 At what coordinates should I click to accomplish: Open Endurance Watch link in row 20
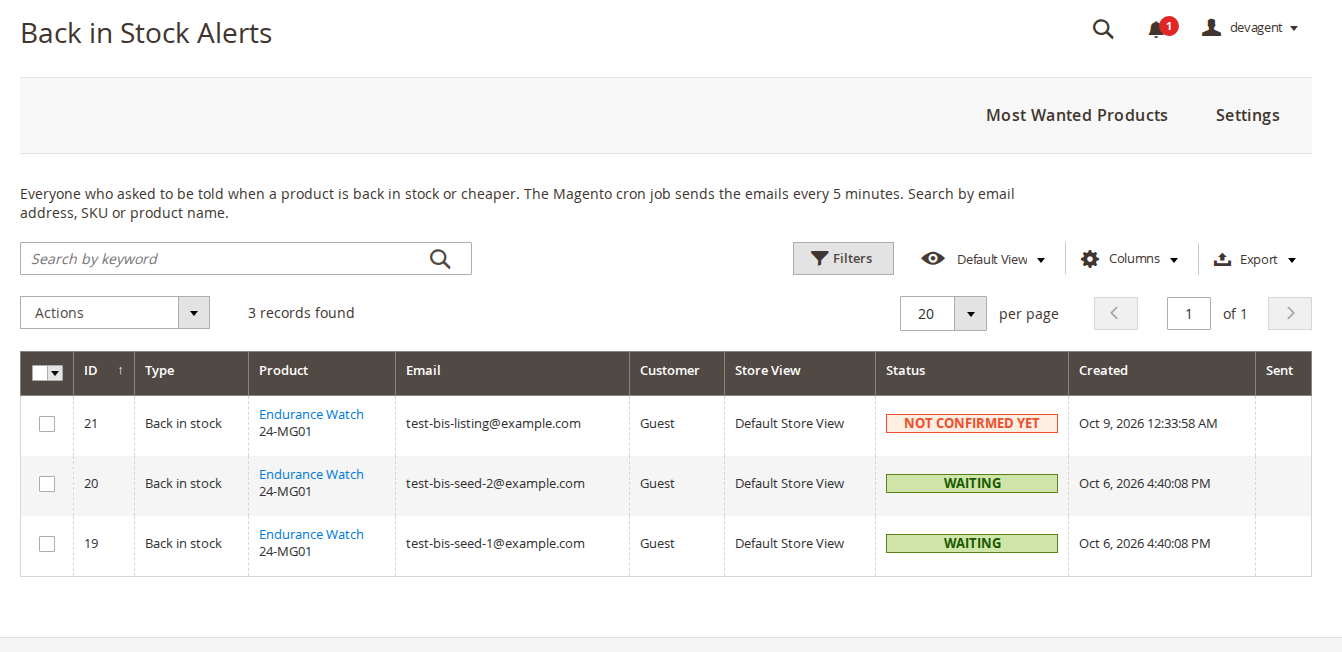coord(311,474)
